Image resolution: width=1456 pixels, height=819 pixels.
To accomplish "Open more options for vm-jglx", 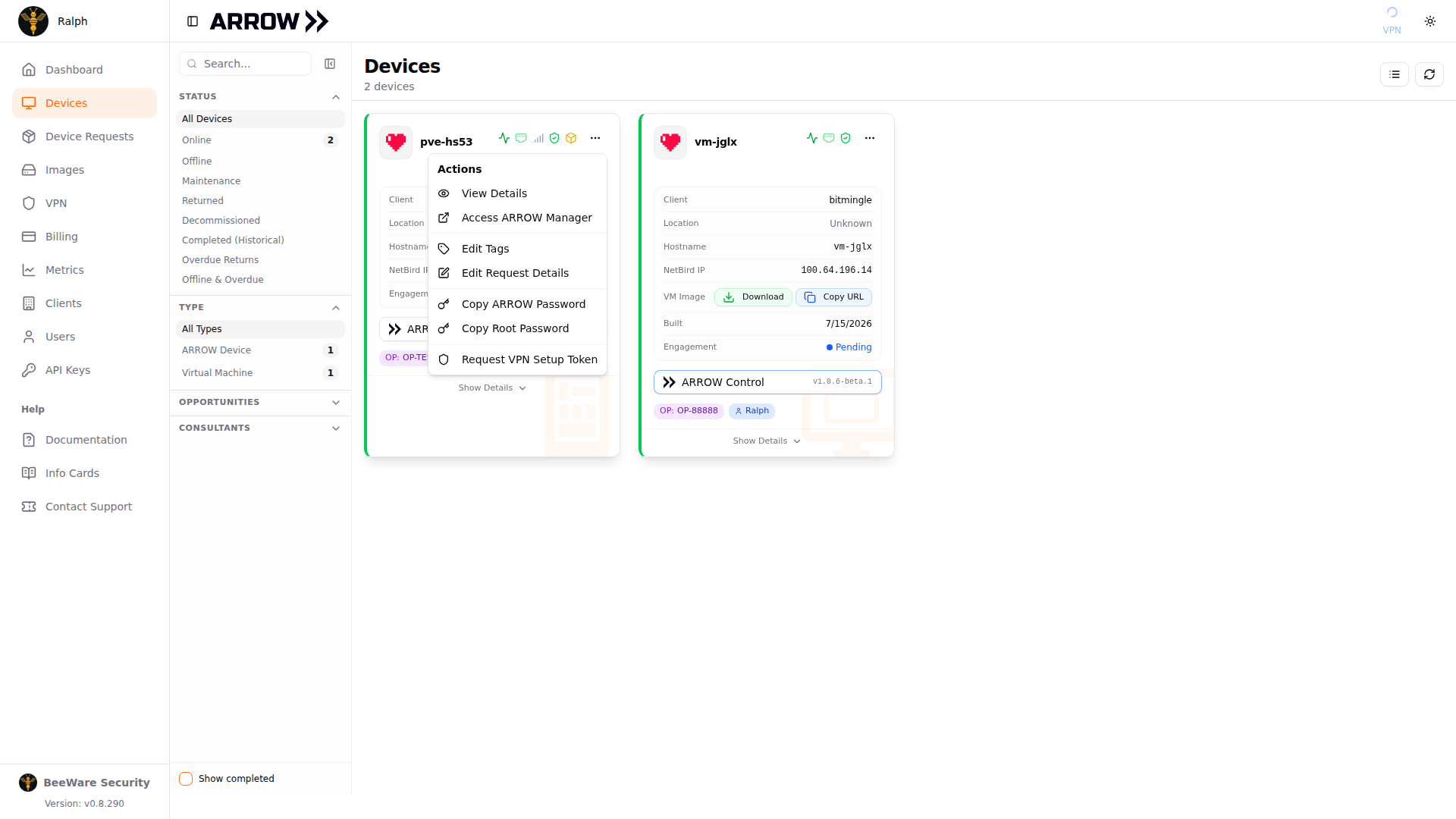I will [x=870, y=138].
